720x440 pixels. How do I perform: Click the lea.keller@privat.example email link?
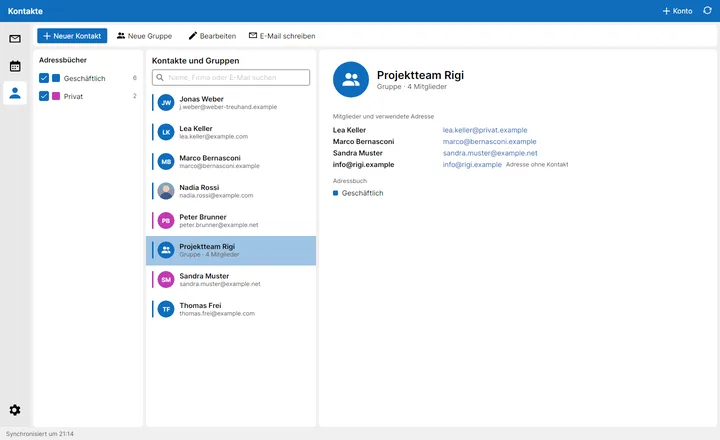[x=485, y=130]
